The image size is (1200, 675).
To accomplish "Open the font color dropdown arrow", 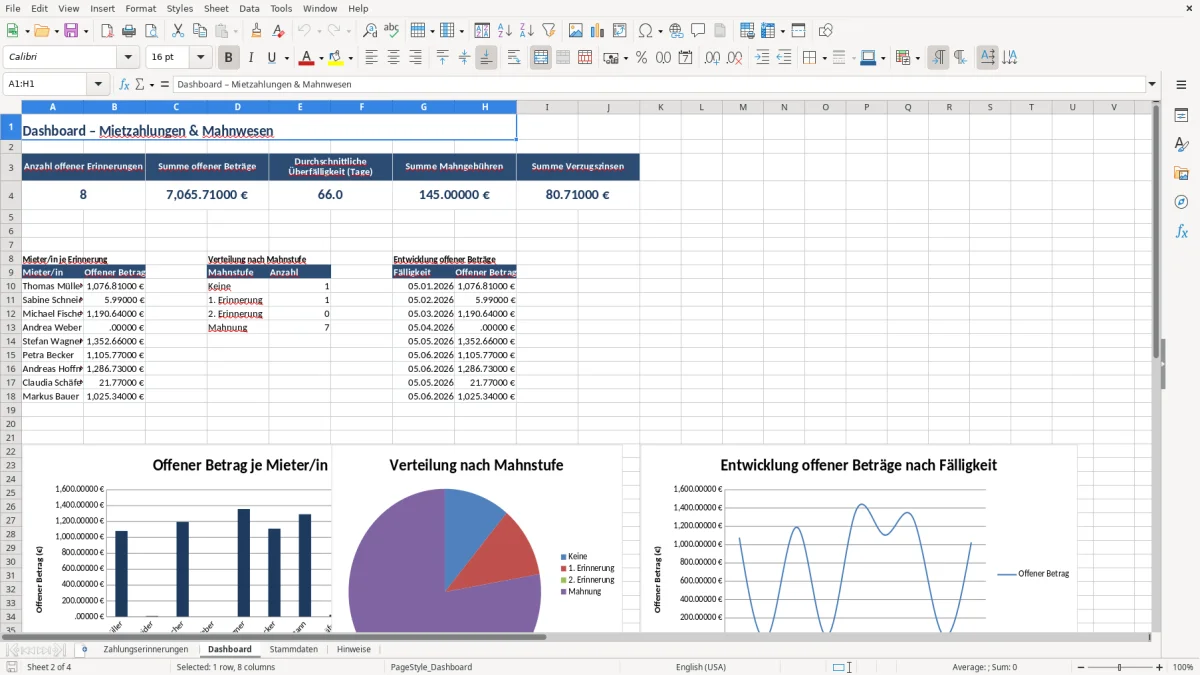I will pos(320,58).
